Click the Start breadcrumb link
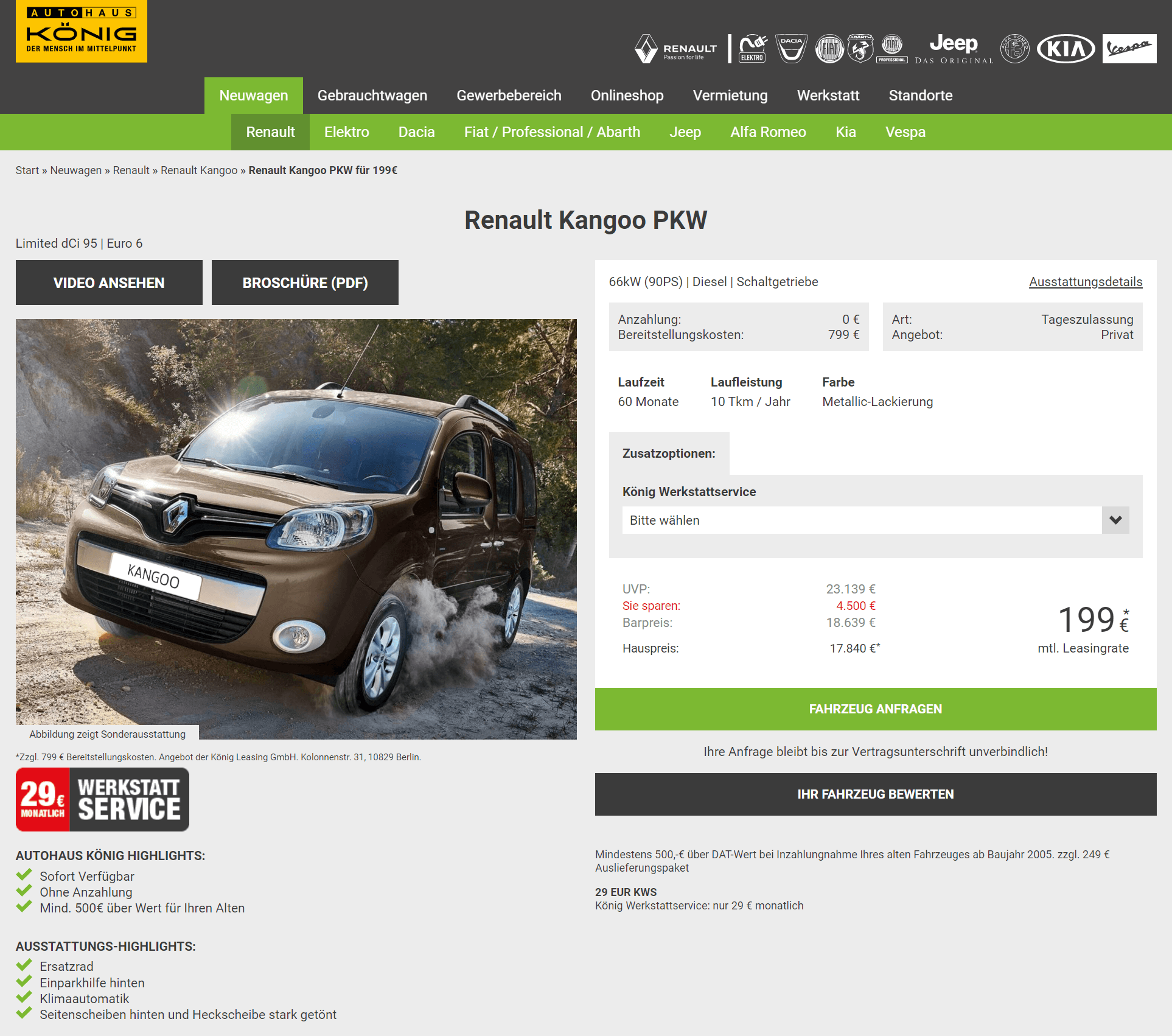The height and width of the screenshot is (1036, 1172). [x=27, y=170]
